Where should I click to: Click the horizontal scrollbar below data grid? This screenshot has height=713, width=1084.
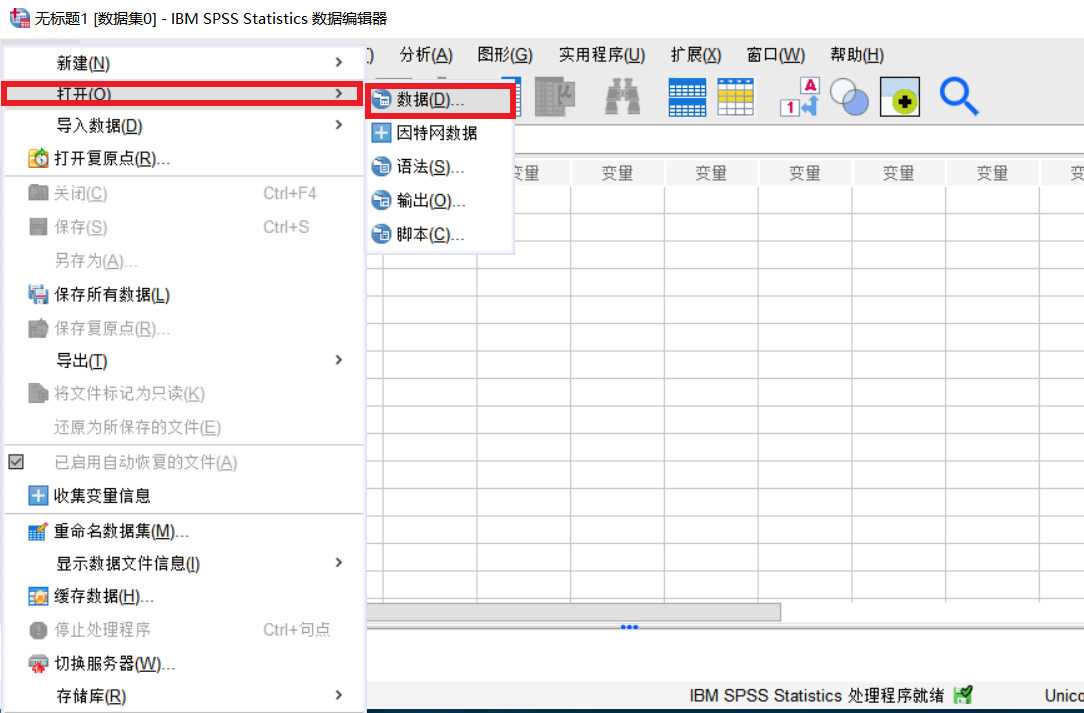tap(573, 611)
